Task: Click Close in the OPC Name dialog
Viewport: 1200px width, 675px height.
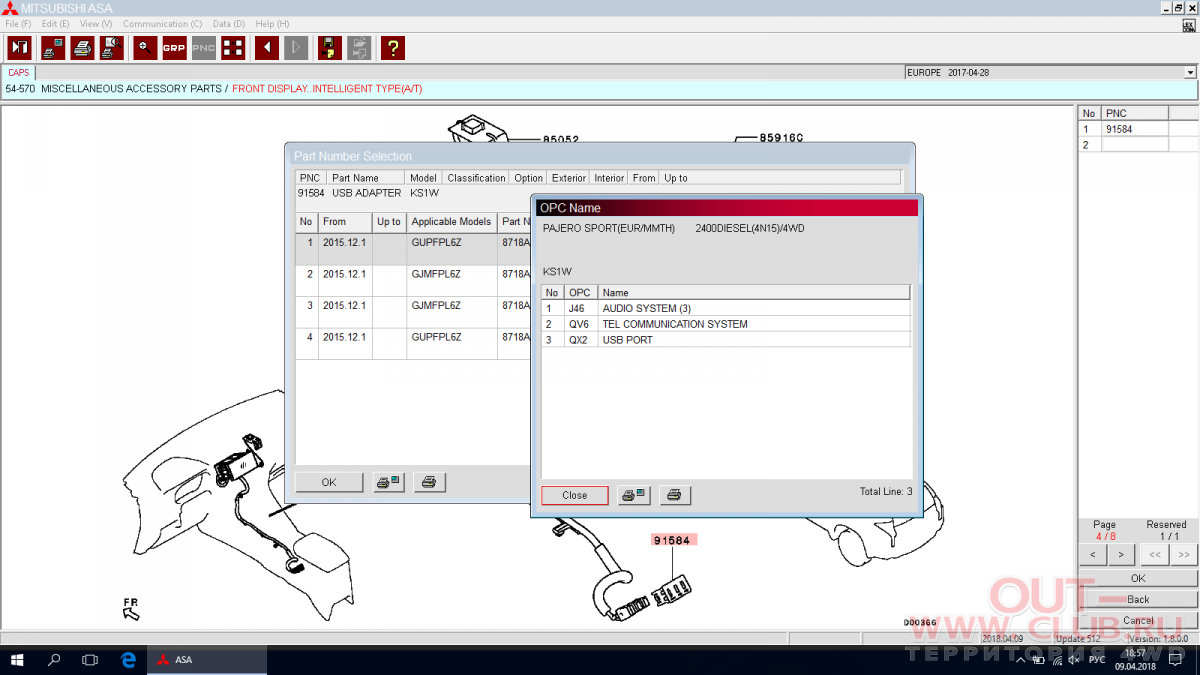Action: [x=575, y=495]
